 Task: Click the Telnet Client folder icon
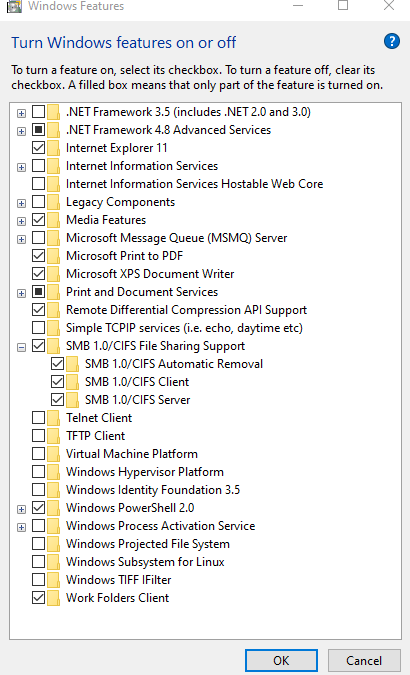(53, 418)
